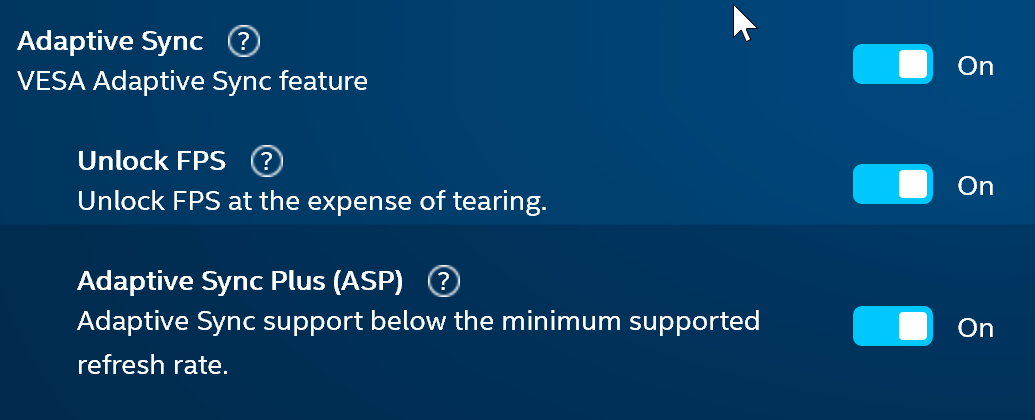The height and width of the screenshot is (420, 1035).
Task: Click the 'On' label beside Adaptive Sync
Action: (975, 66)
